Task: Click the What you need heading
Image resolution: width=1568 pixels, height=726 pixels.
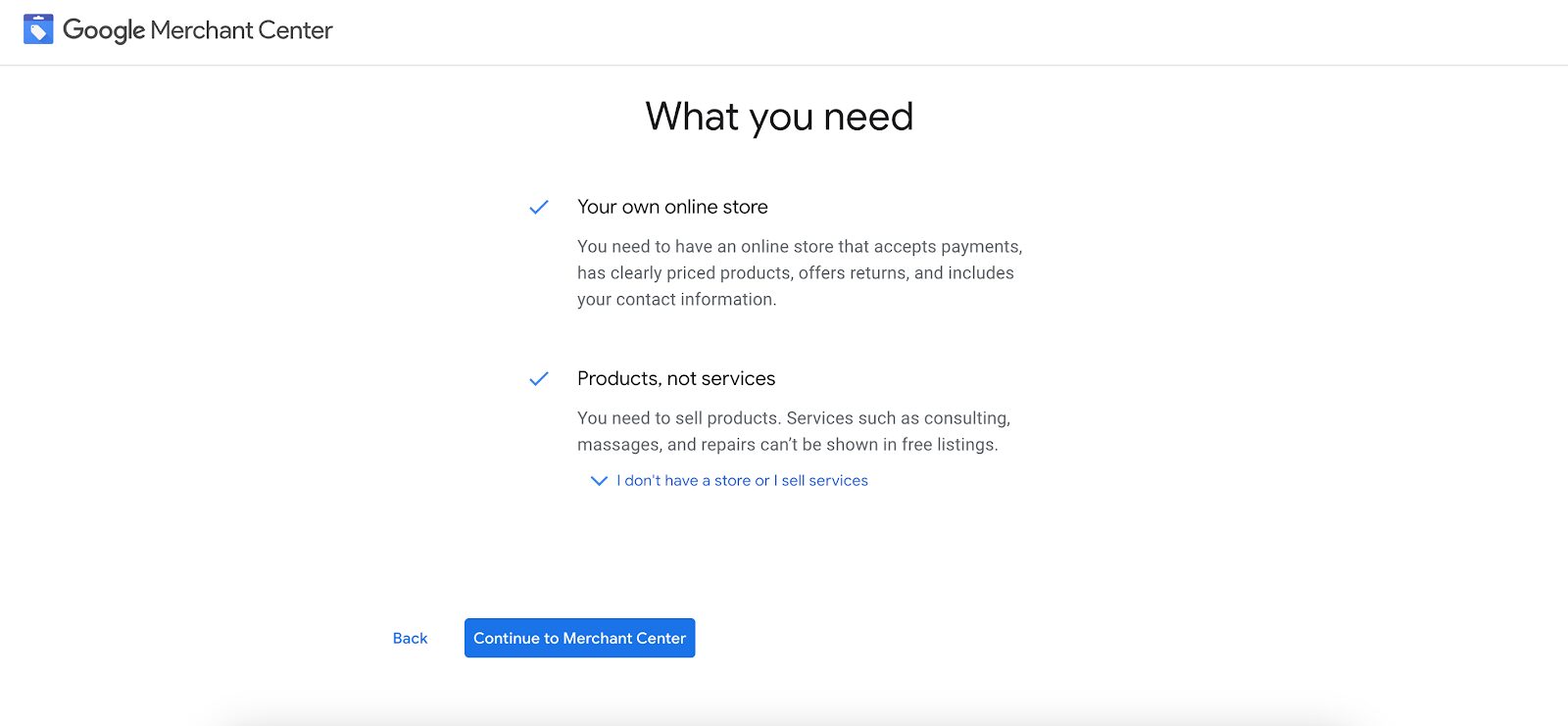Action: coord(779,117)
